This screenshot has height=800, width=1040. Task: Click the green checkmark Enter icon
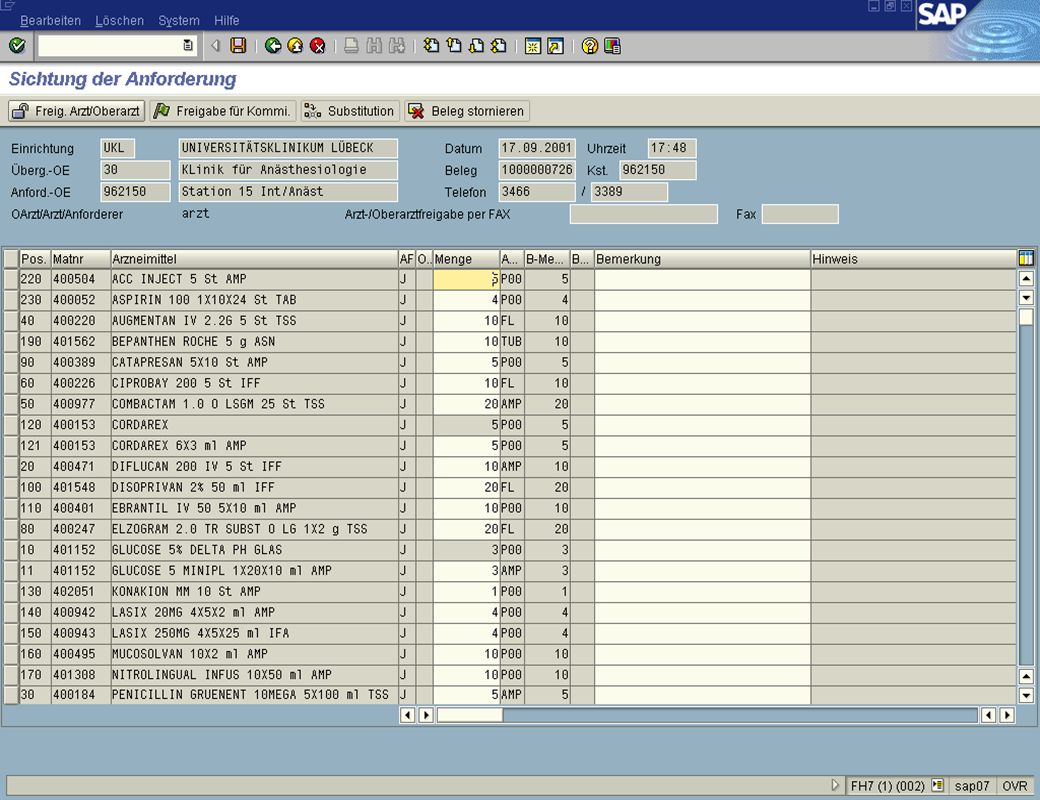pos(17,45)
